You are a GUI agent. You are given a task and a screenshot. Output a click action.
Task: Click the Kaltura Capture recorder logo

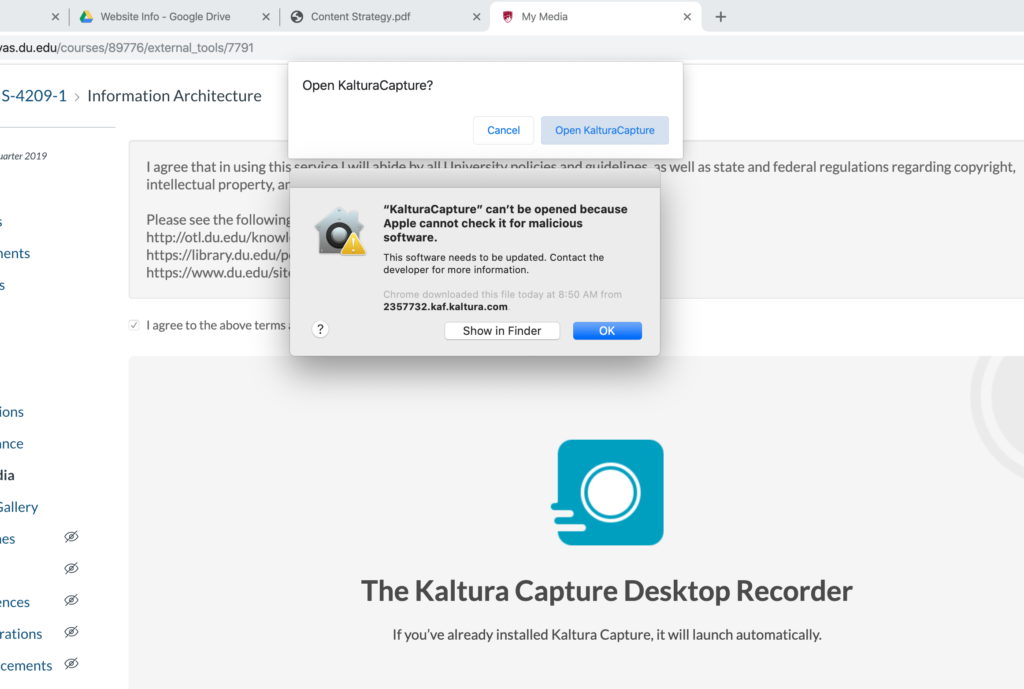[609, 492]
